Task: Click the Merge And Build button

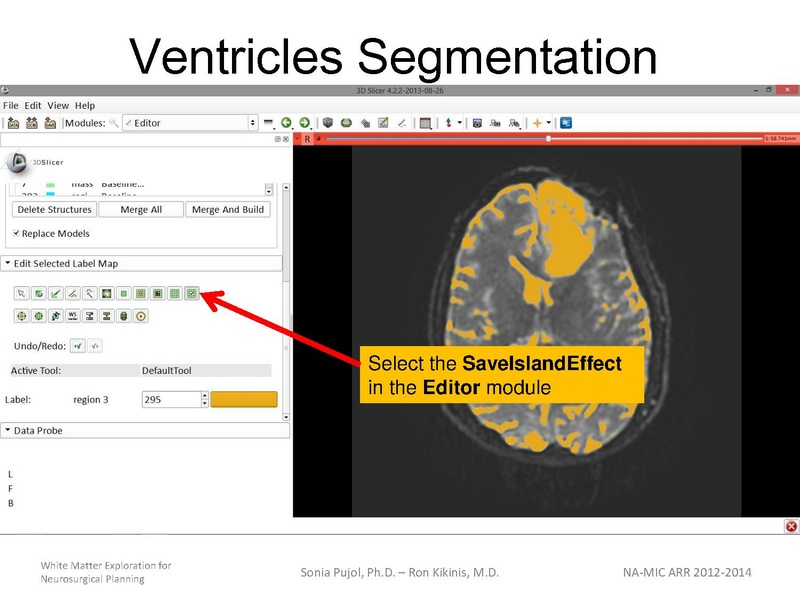Action: [227, 210]
